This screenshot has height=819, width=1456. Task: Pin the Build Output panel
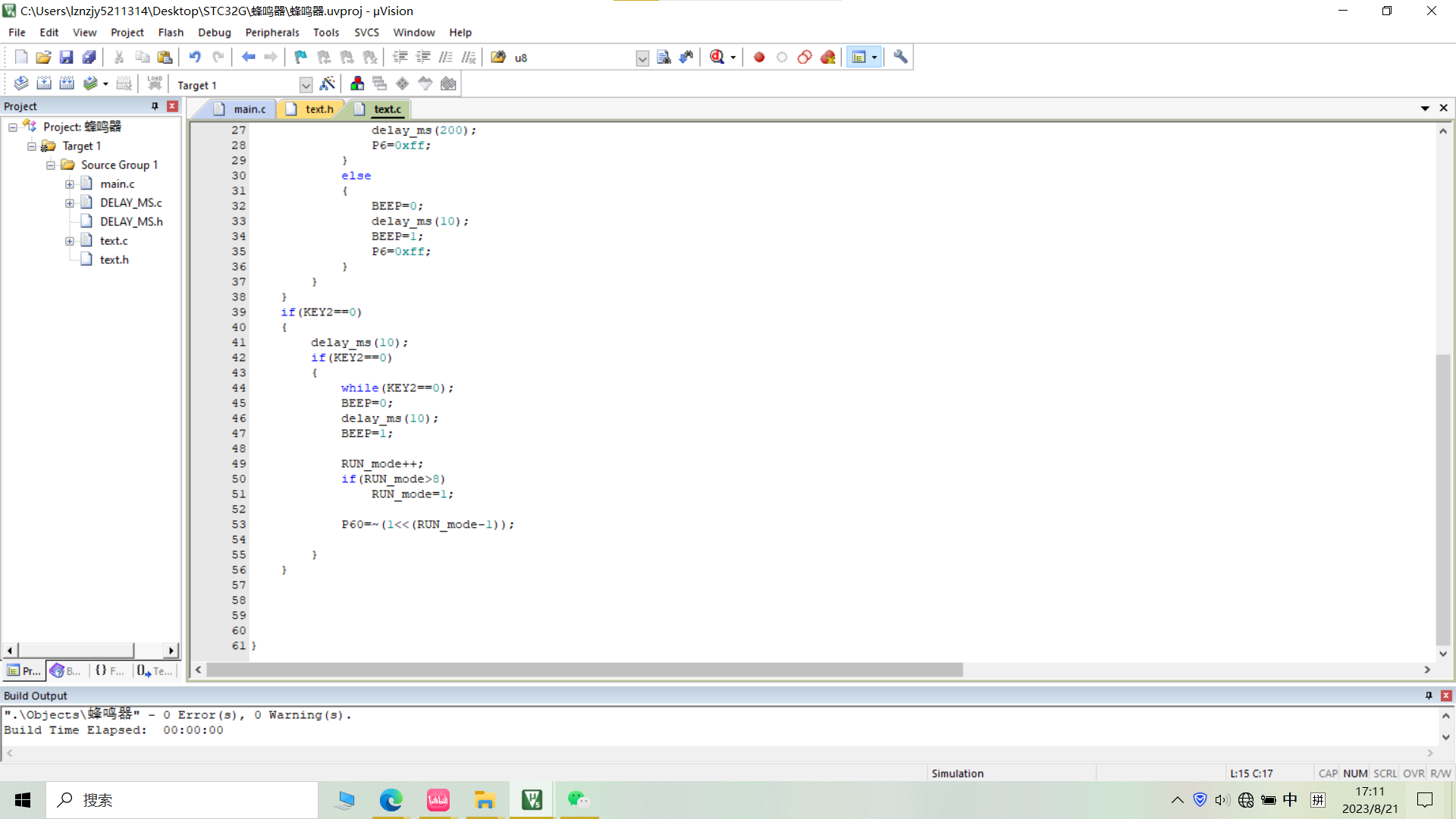(x=1429, y=695)
